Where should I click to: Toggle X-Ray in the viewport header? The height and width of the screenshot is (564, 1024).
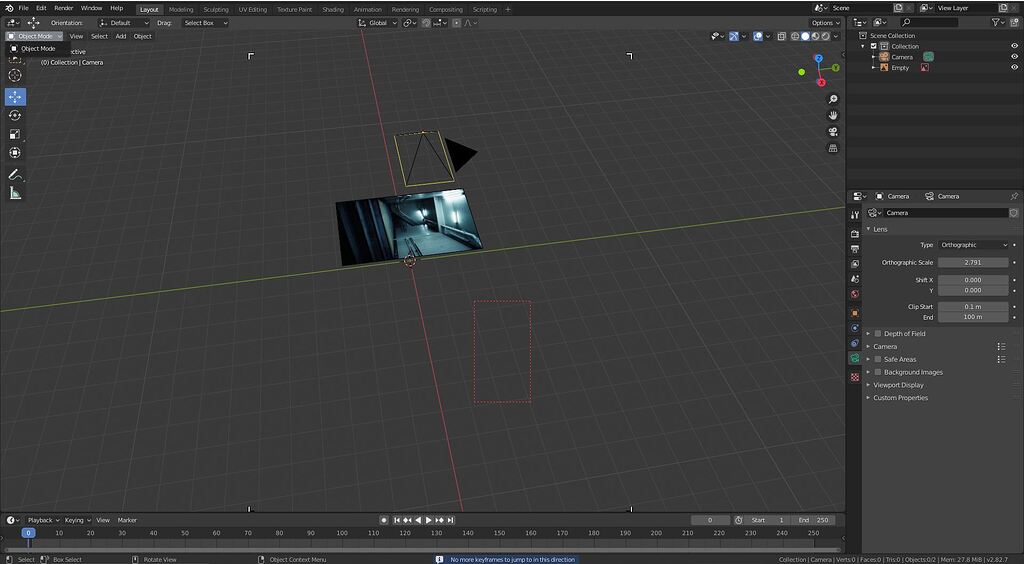point(782,37)
